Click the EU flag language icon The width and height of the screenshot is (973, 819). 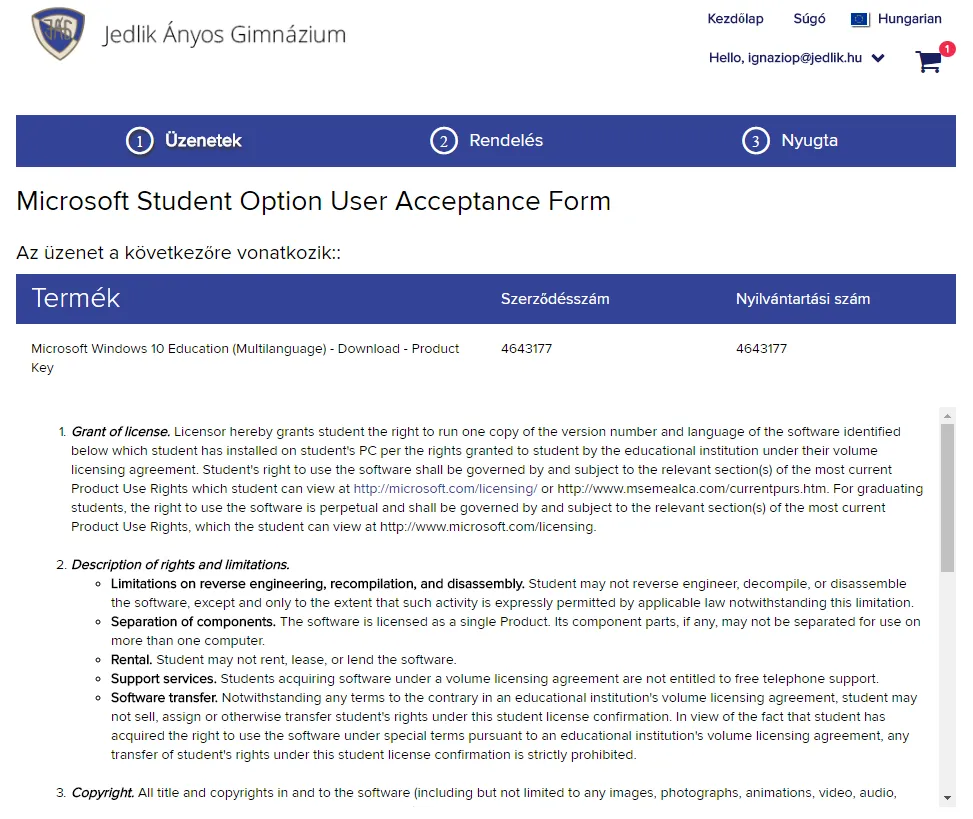click(x=860, y=19)
